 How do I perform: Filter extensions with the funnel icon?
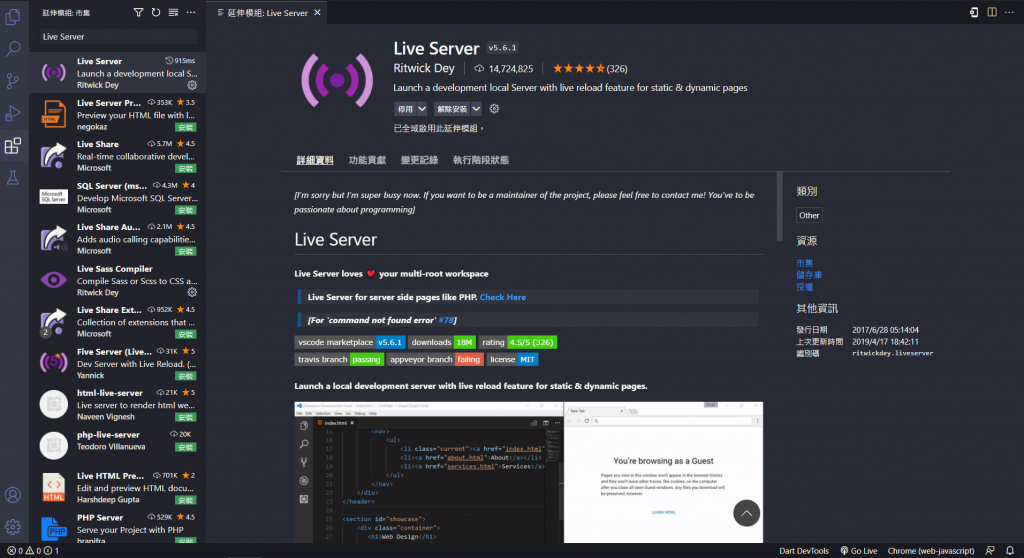pos(138,12)
